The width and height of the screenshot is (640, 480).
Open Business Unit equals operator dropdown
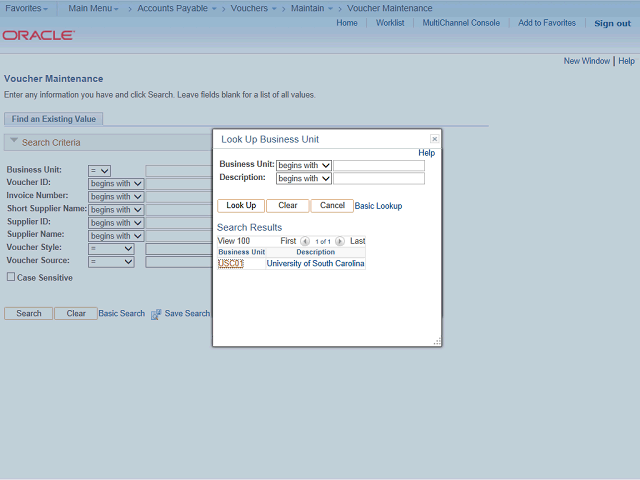[99, 171]
